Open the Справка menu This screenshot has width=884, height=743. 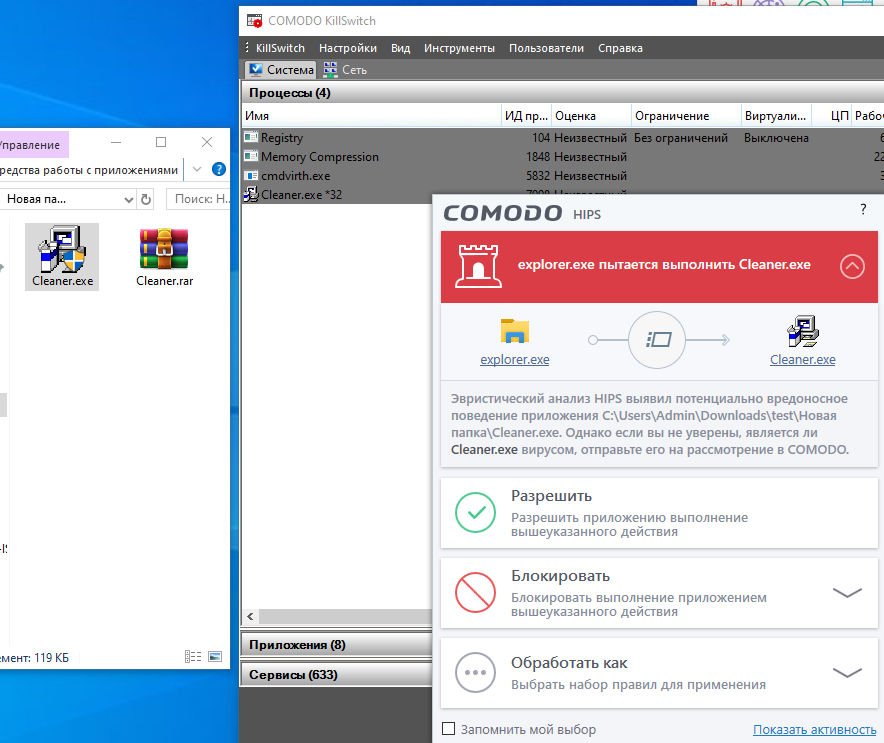tap(620, 48)
